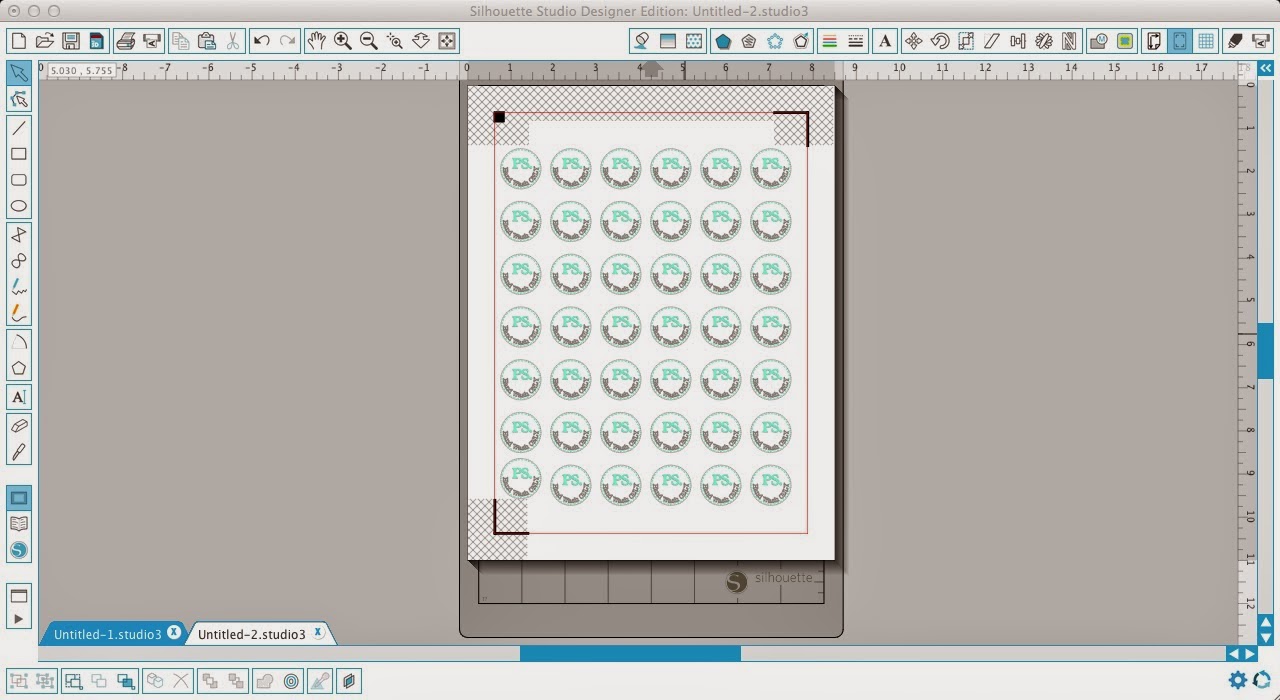Open the Move window icon

click(x=913, y=41)
